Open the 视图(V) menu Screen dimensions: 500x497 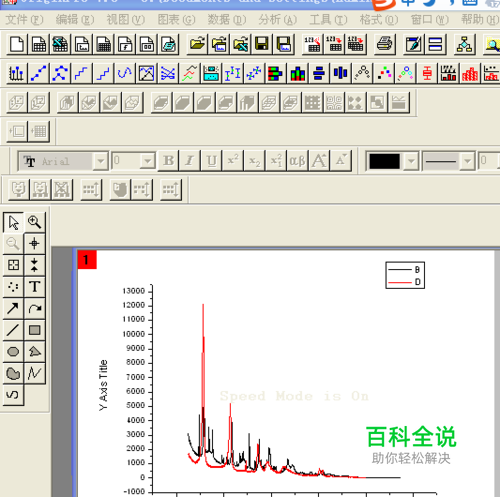coord(126,20)
